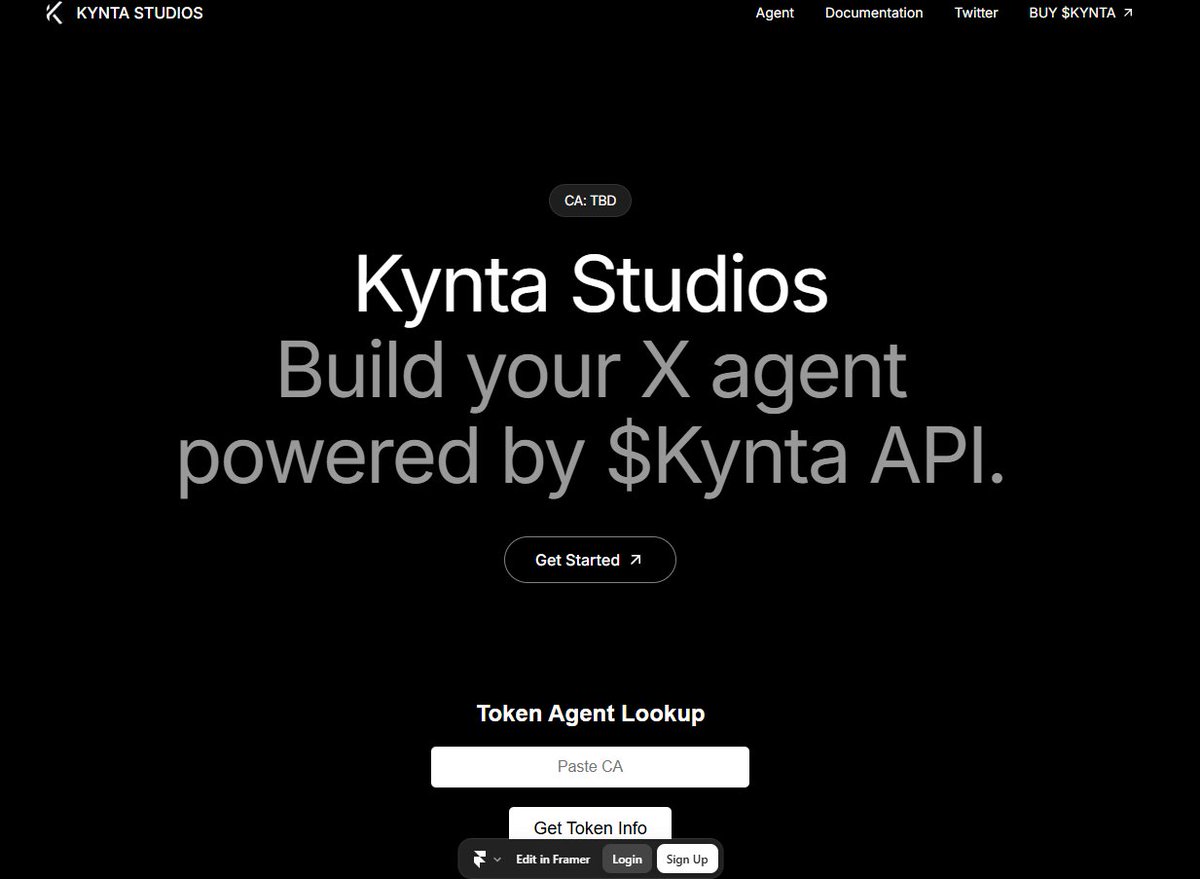This screenshot has width=1200, height=879.
Task: Click Edit in Framer
Action: click(552, 858)
